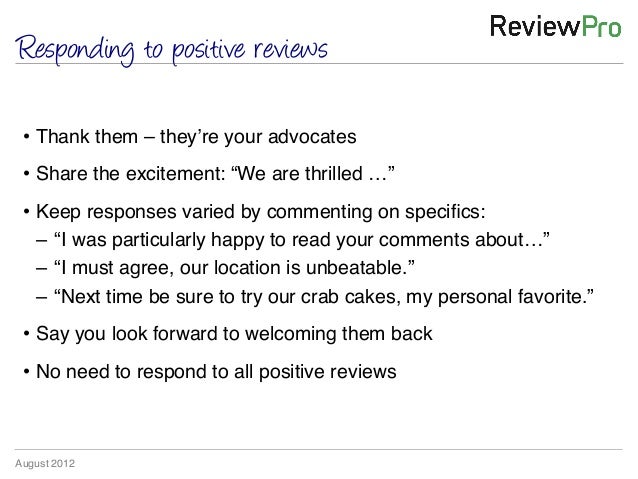Click the 'our location is unbeatable' sub-item
638x479 pixels.
coord(234,268)
